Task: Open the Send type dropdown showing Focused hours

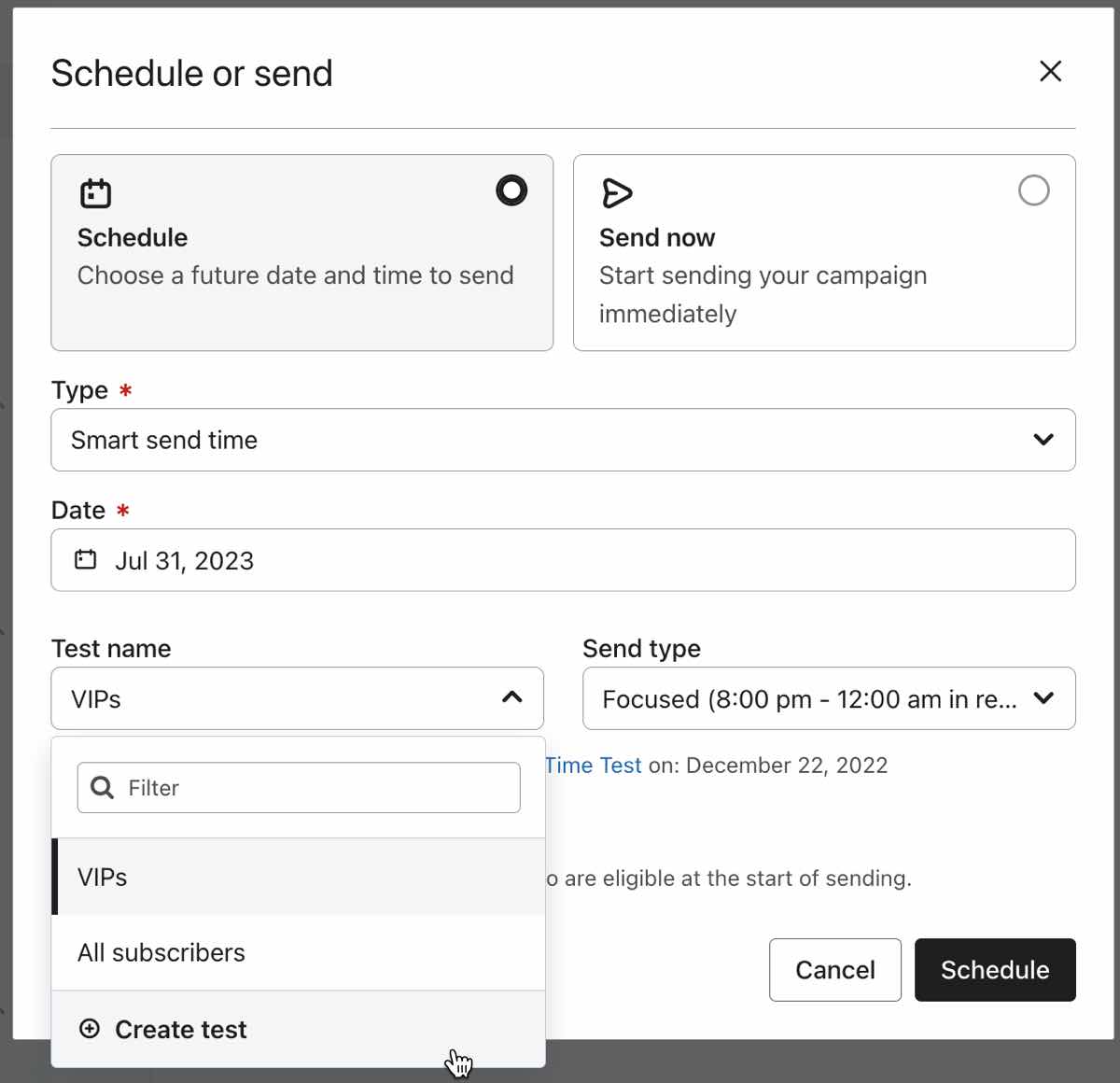Action: pos(828,698)
